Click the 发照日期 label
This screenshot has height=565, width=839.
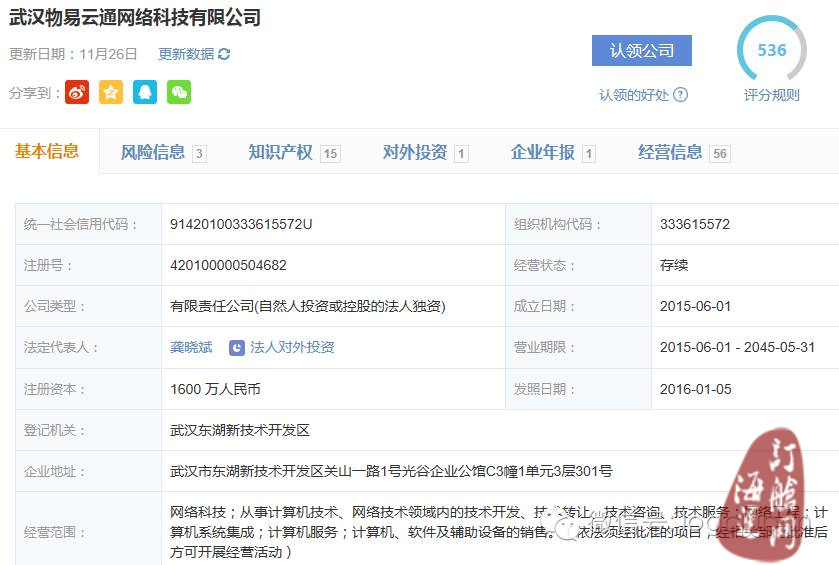544,389
